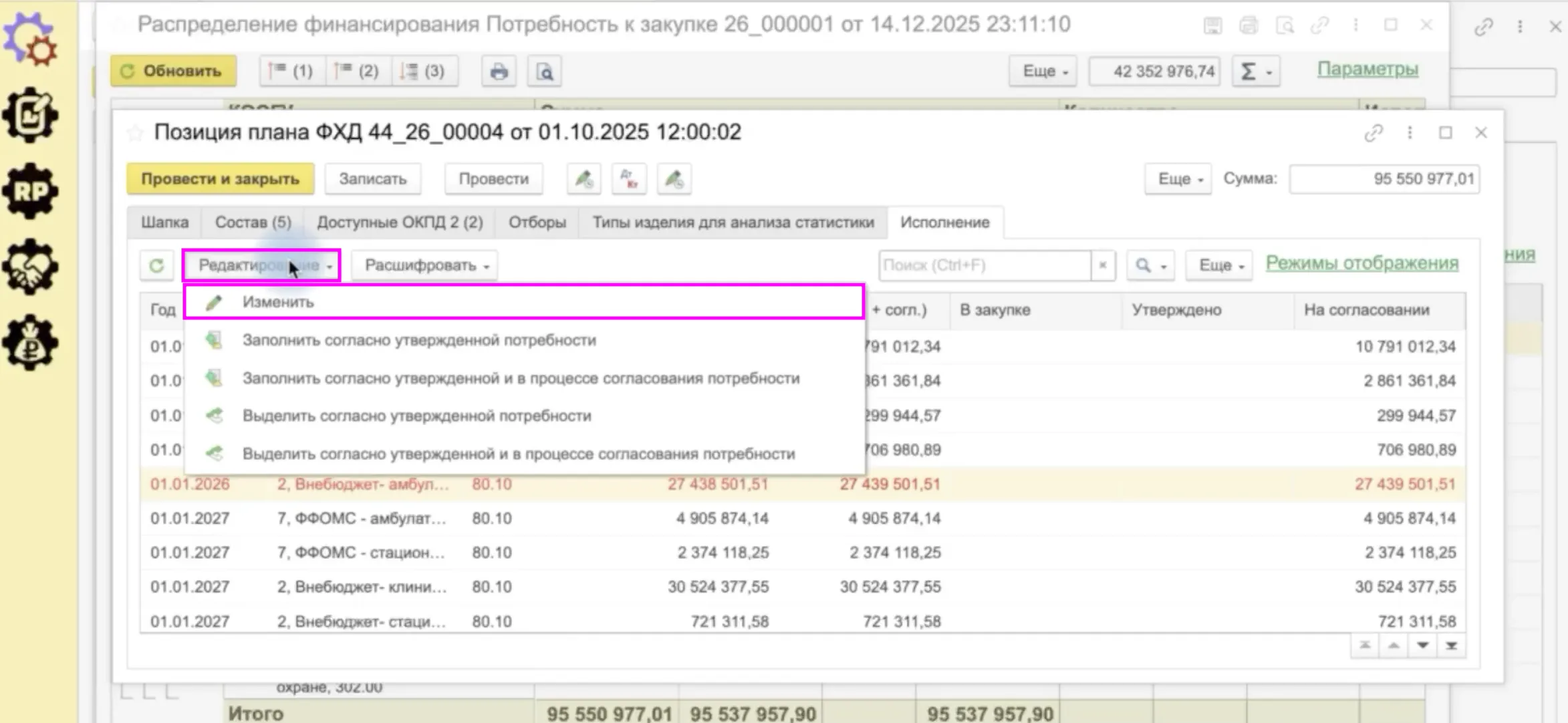The height and width of the screenshot is (723, 1568).
Task: Open Еще dropdown next to search
Action: pos(1219,265)
